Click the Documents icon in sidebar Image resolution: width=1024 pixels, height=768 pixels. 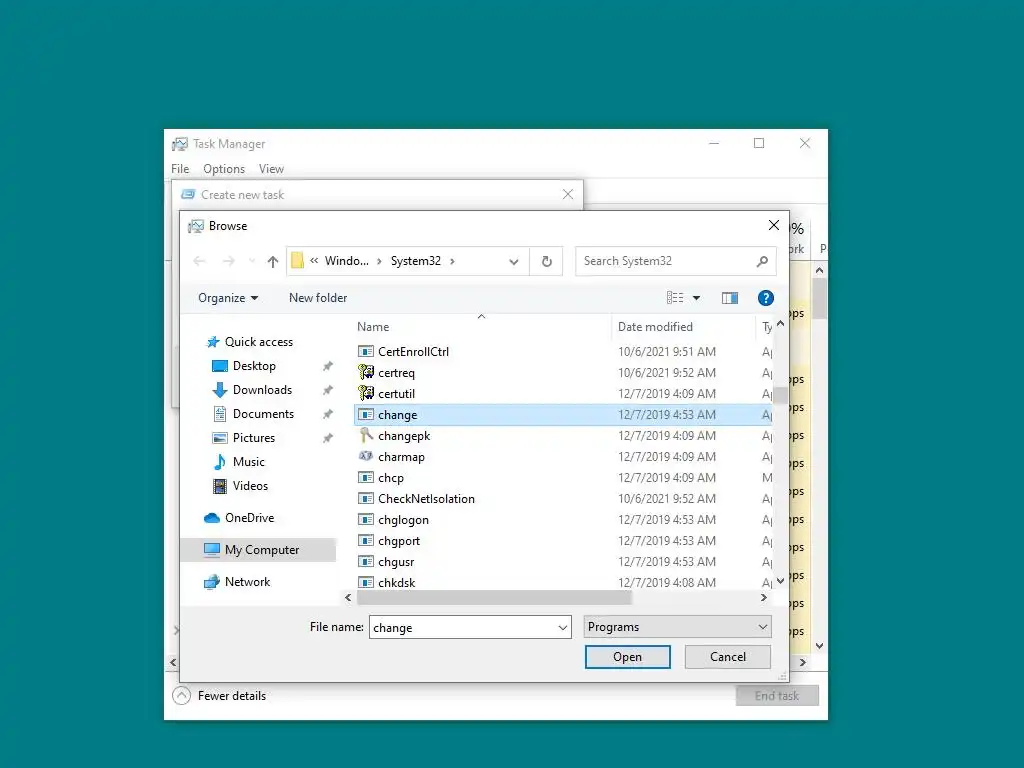(220, 414)
